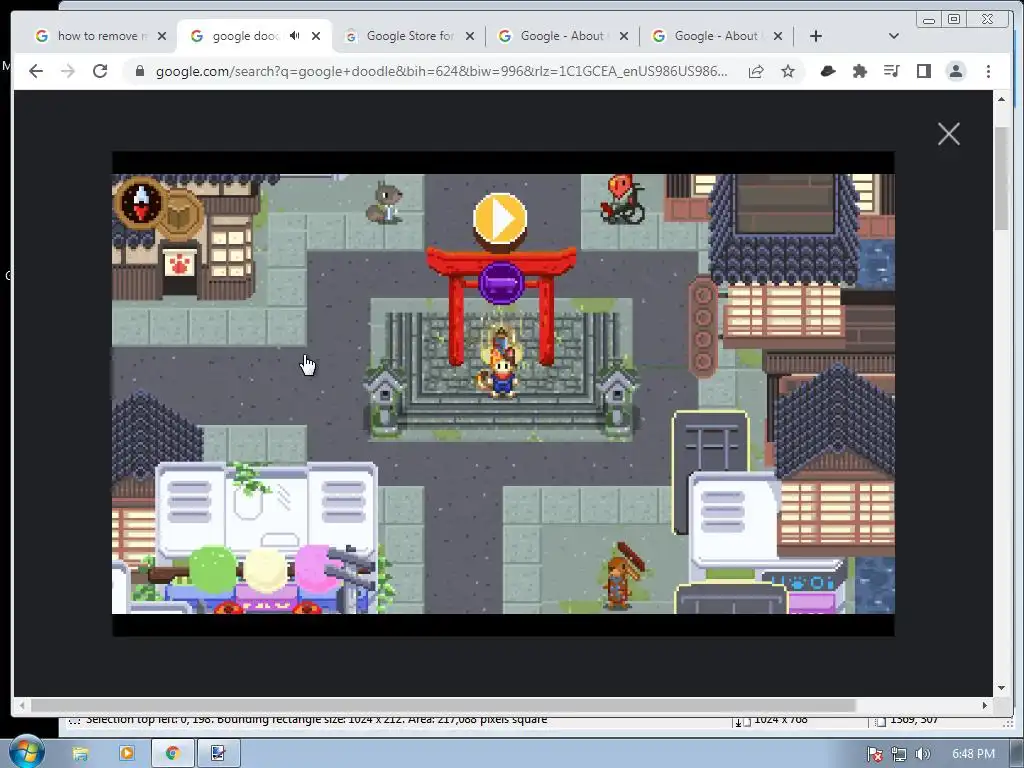Image resolution: width=1024 pixels, height=768 pixels.
Task: Click the Action Center flag in the tray
Action: point(875,754)
